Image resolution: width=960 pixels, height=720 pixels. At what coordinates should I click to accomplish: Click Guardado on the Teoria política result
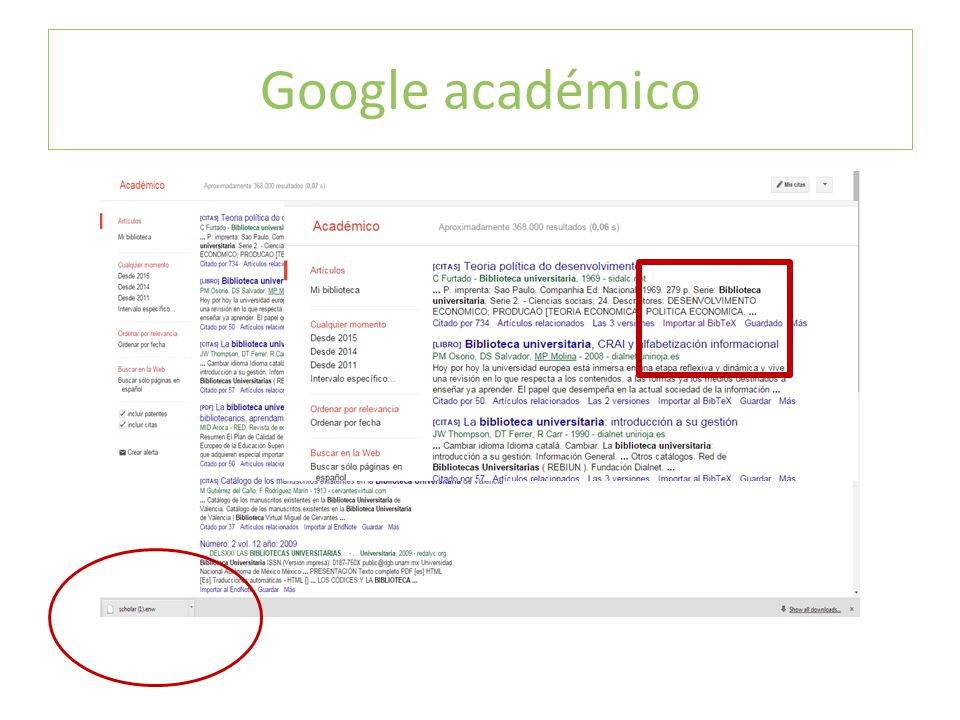click(763, 323)
